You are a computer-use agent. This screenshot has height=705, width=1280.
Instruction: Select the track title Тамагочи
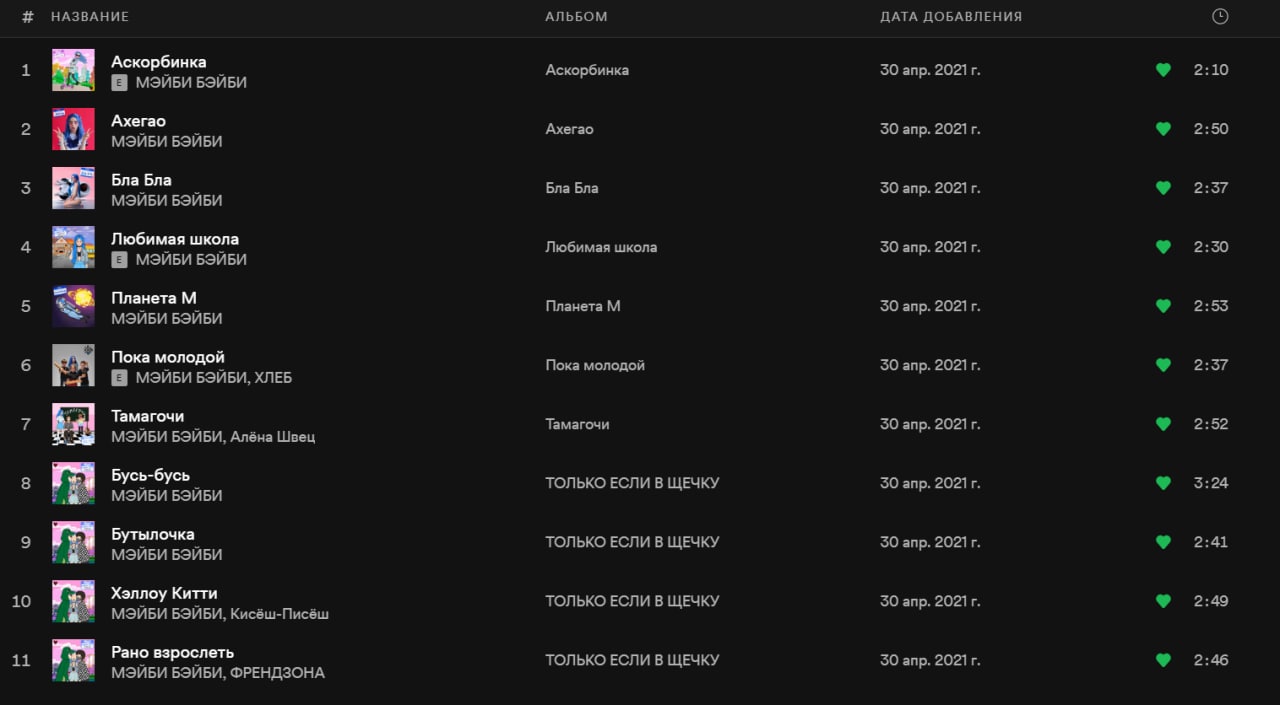coord(147,416)
